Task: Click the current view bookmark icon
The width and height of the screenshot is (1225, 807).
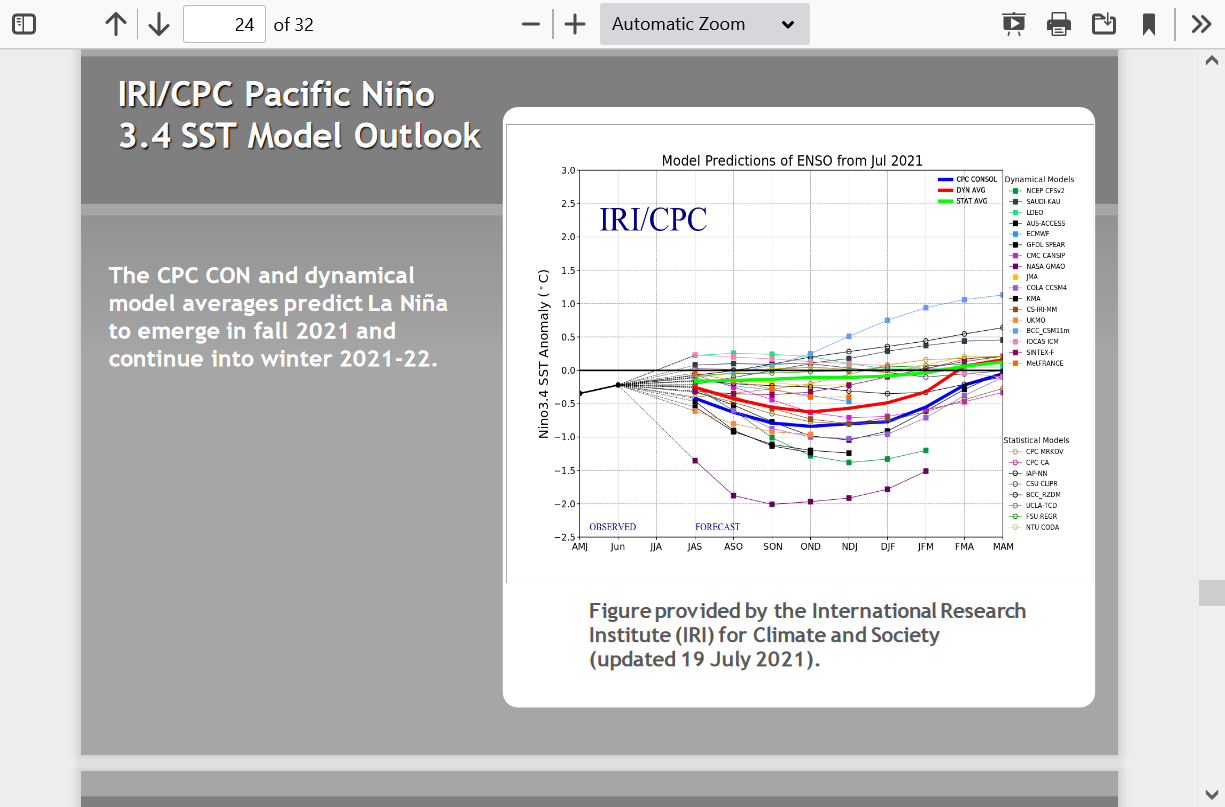Action: tap(1149, 24)
